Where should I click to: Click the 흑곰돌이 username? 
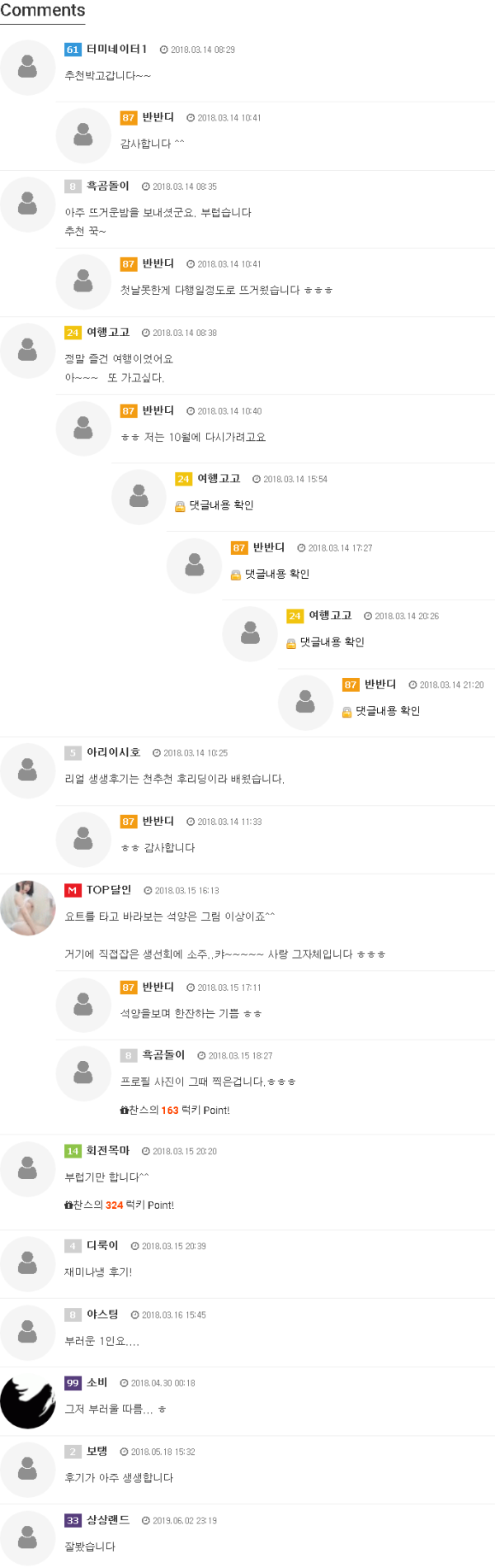click(100, 186)
